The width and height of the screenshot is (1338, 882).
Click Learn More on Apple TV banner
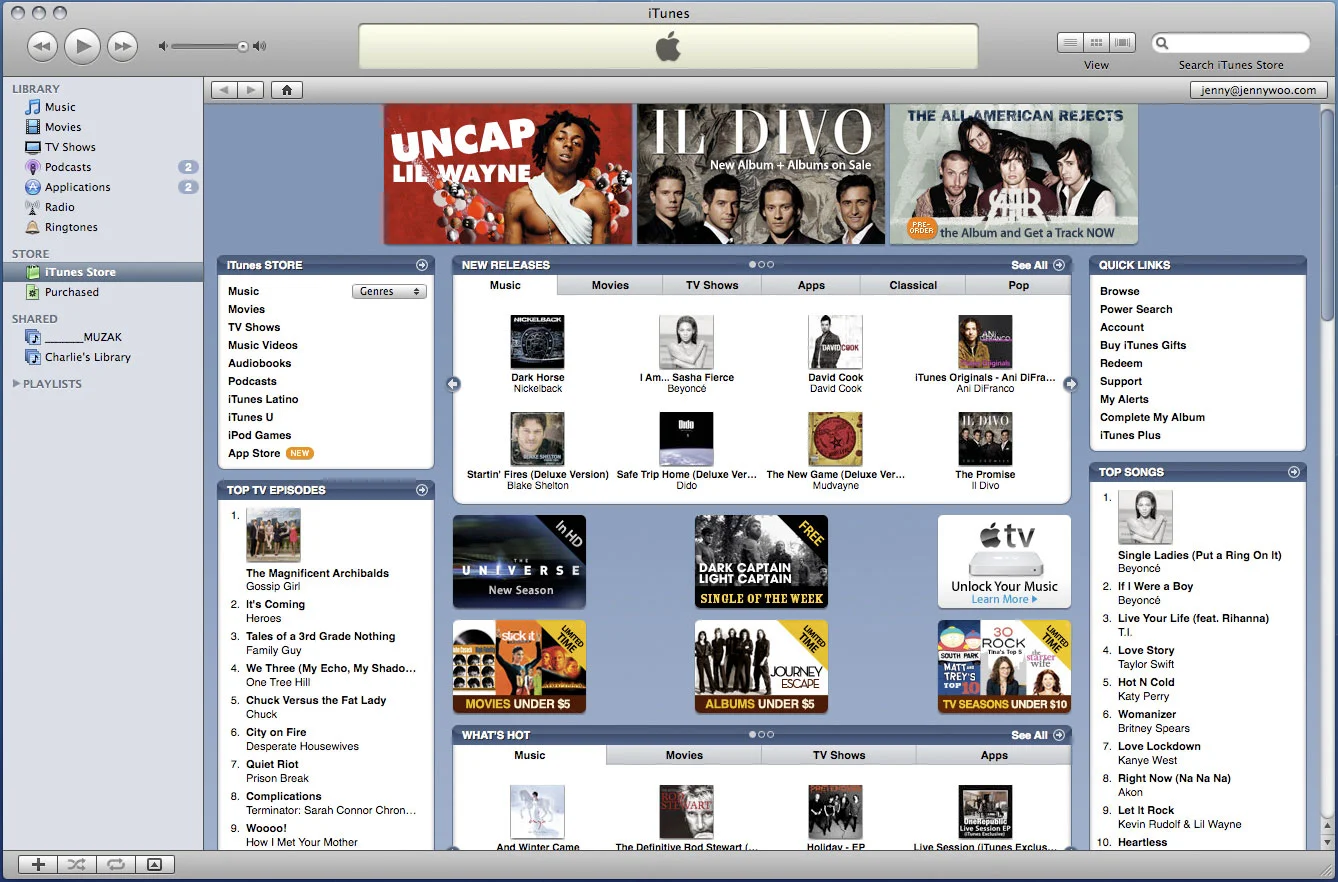(1004, 600)
